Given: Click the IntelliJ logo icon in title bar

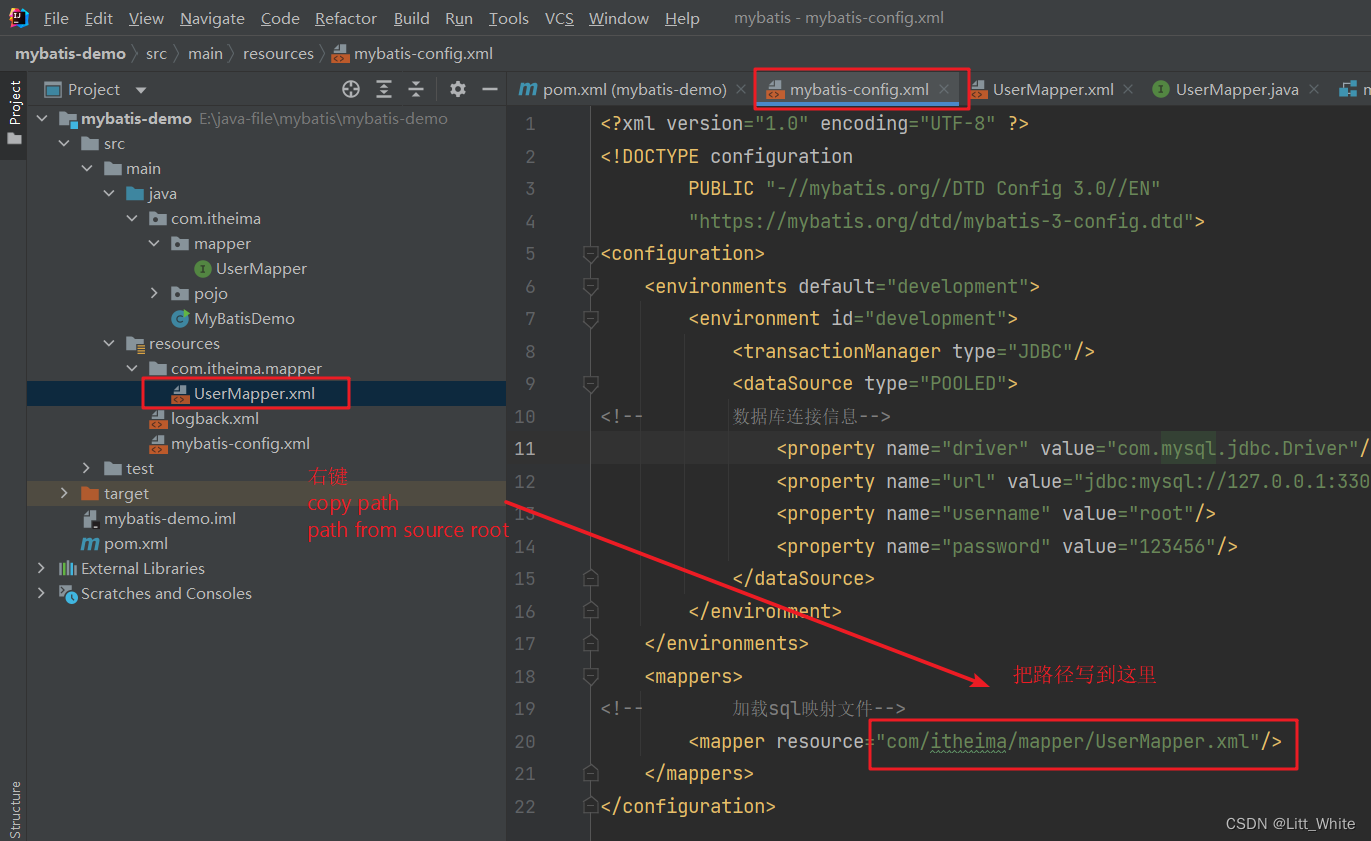Looking at the screenshot, I should pos(20,18).
